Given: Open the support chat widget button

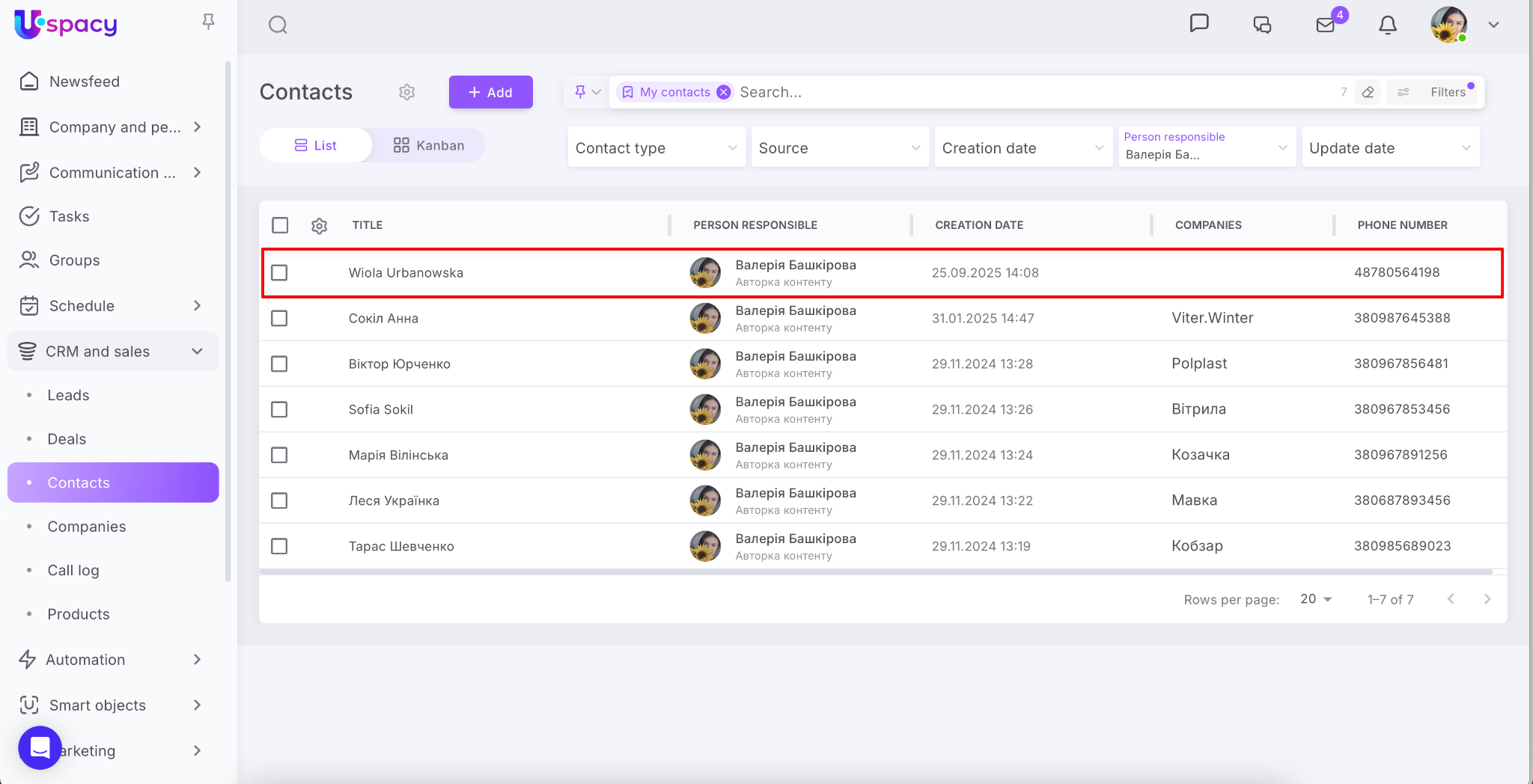Looking at the screenshot, I should coord(40,747).
